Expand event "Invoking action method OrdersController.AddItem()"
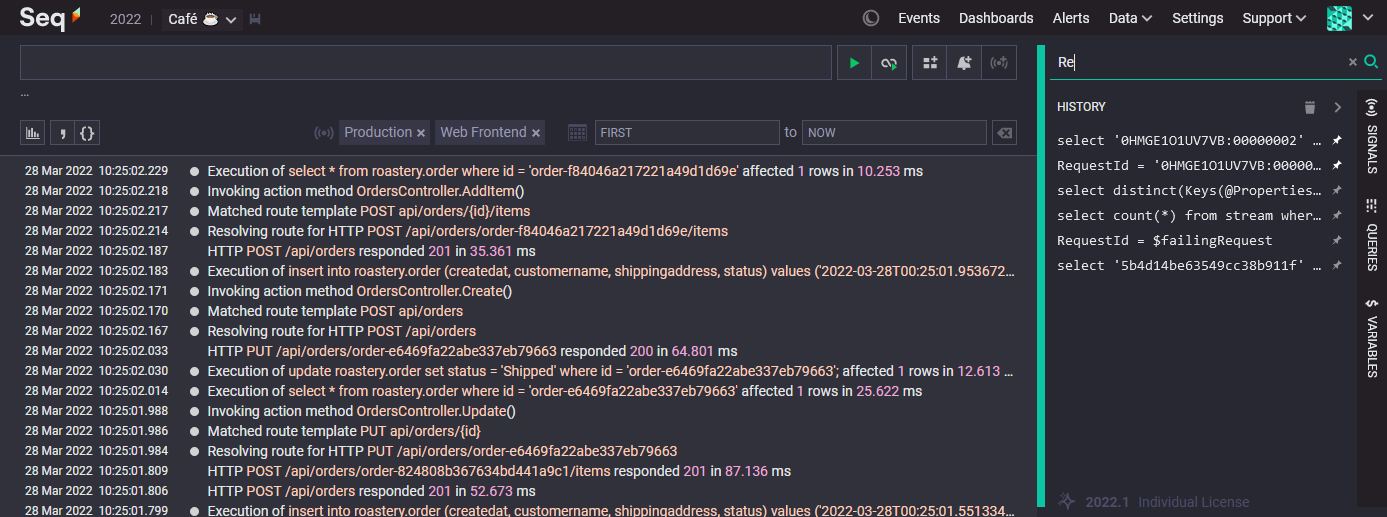 click(366, 191)
